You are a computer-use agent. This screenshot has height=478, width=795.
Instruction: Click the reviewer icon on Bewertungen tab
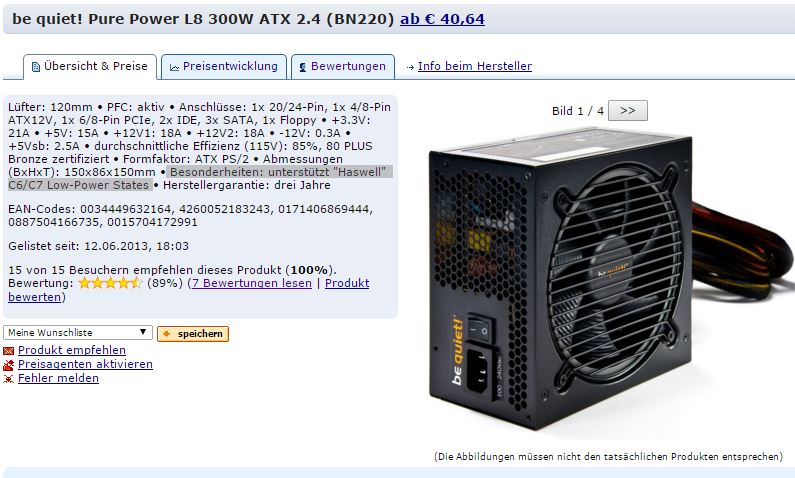(x=303, y=67)
